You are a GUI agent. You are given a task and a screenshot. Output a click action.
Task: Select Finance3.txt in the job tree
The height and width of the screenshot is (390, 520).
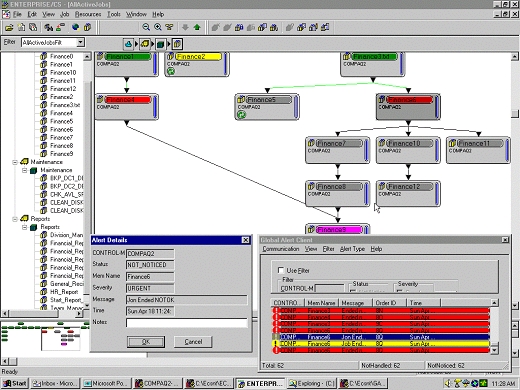click(x=65, y=105)
